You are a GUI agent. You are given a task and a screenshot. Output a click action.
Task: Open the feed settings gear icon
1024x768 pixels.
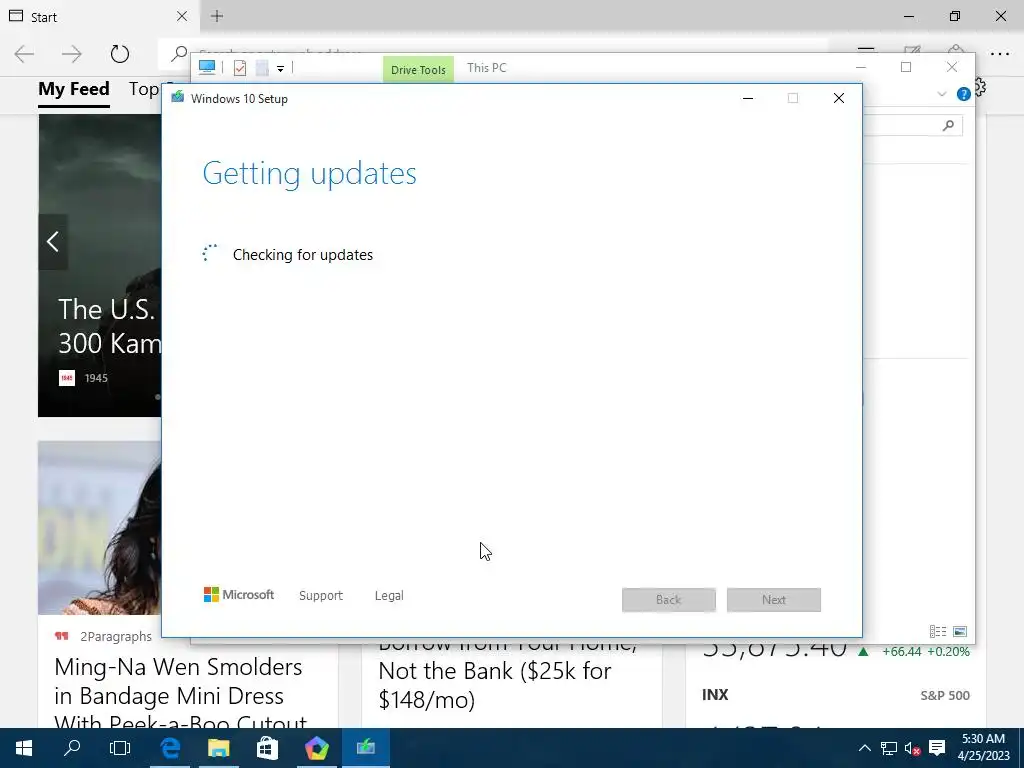(x=980, y=87)
